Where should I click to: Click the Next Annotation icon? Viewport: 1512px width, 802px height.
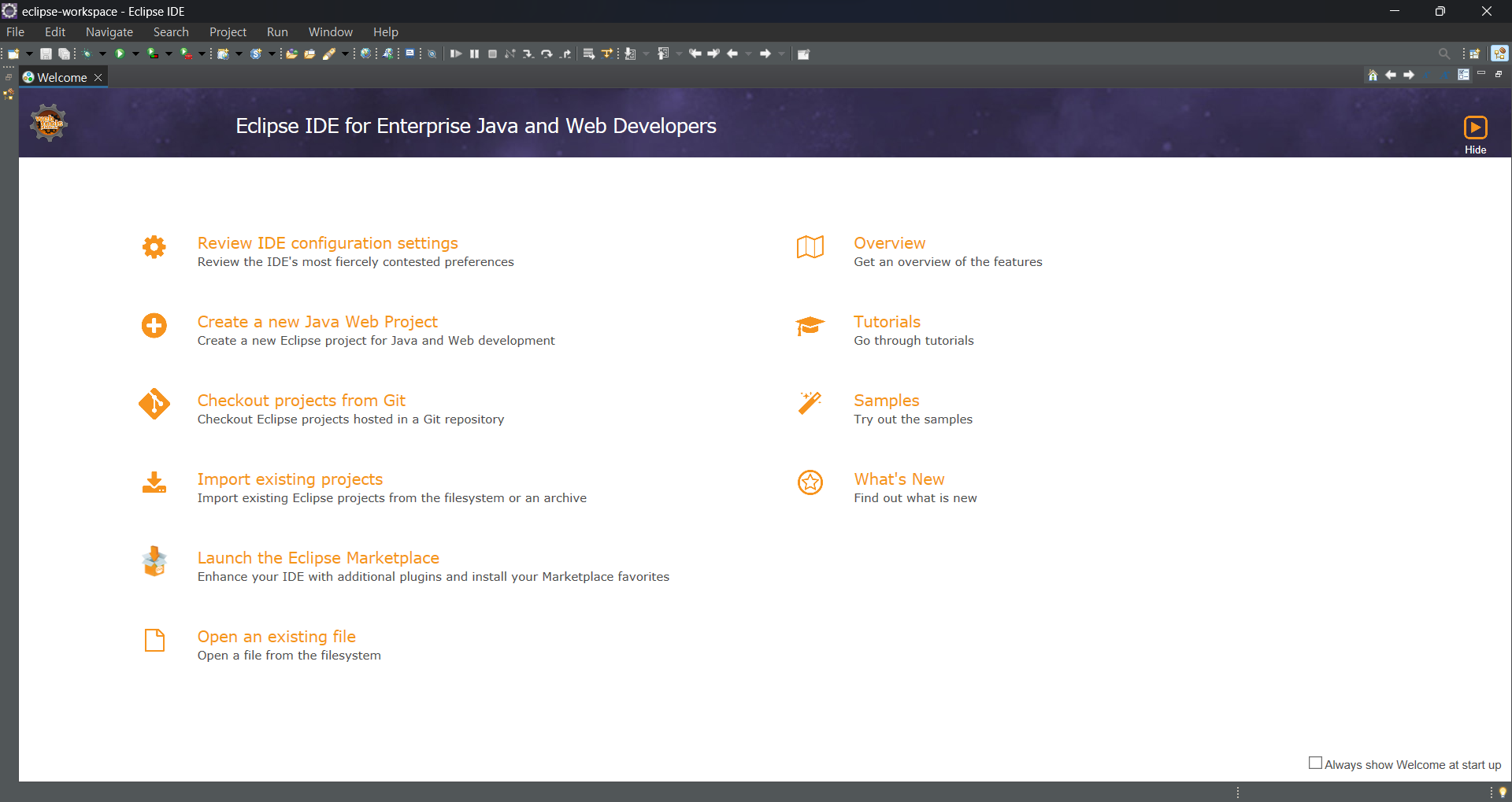coord(630,54)
